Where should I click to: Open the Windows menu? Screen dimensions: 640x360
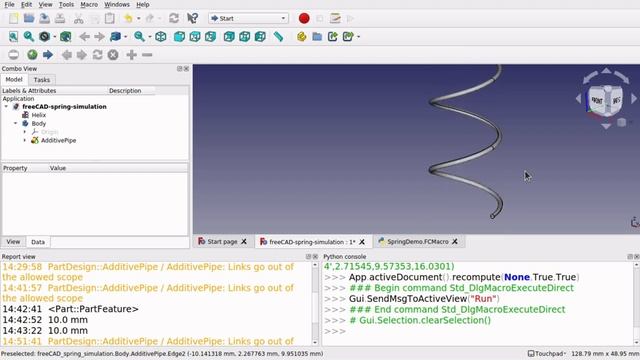(x=117, y=4)
